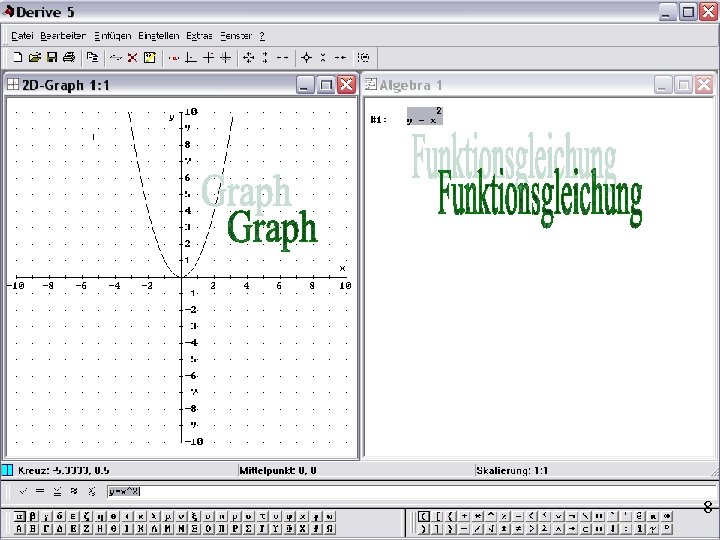Click the right arrow symbol button

click(572, 529)
